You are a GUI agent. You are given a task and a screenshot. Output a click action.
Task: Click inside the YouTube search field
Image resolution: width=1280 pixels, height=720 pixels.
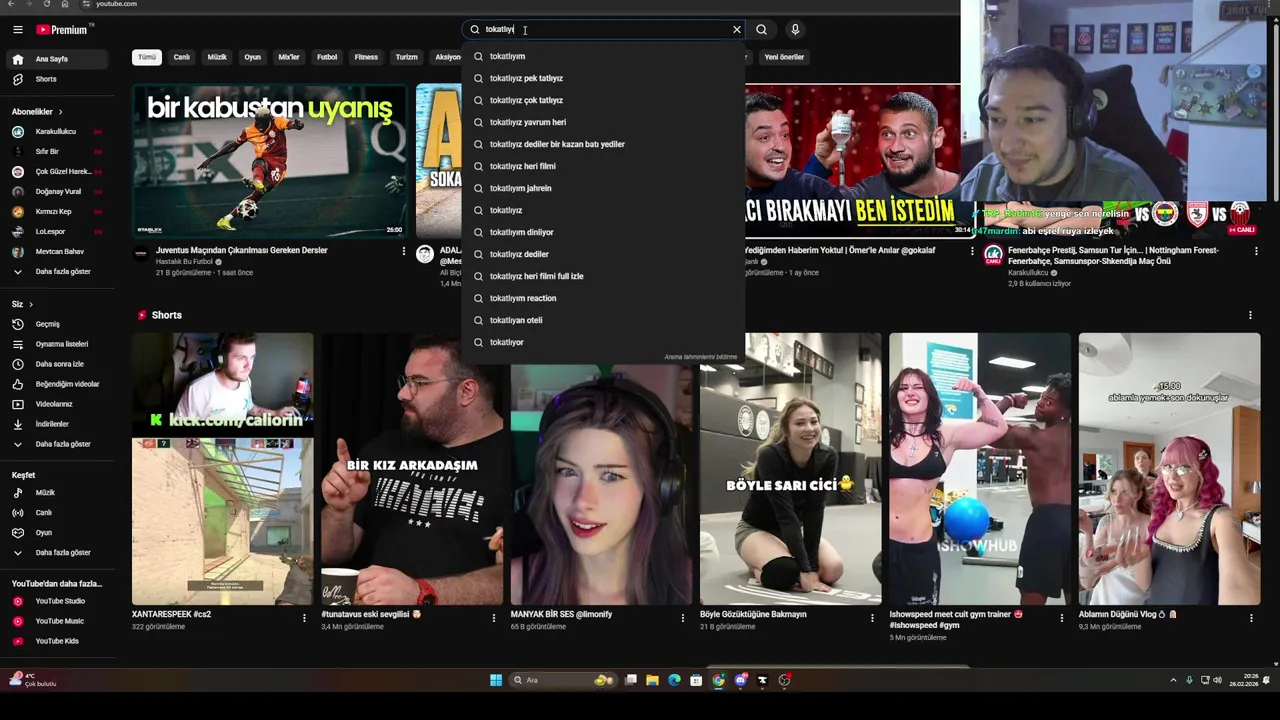click(x=605, y=30)
